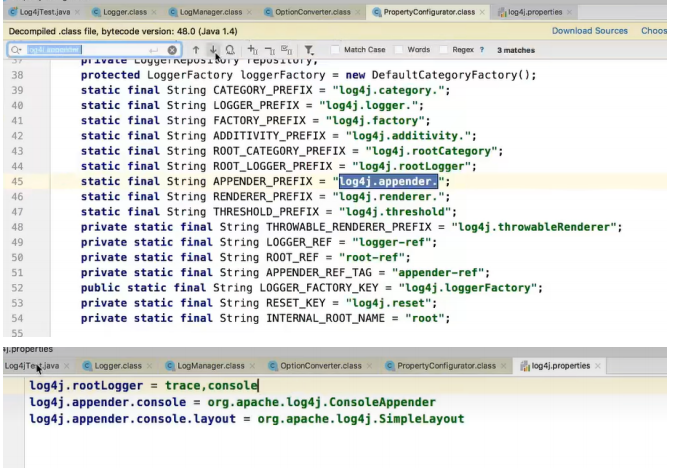Viewport: 675px width, 468px height.
Task: Open search filter funnel dropdown
Action: point(309,50)
